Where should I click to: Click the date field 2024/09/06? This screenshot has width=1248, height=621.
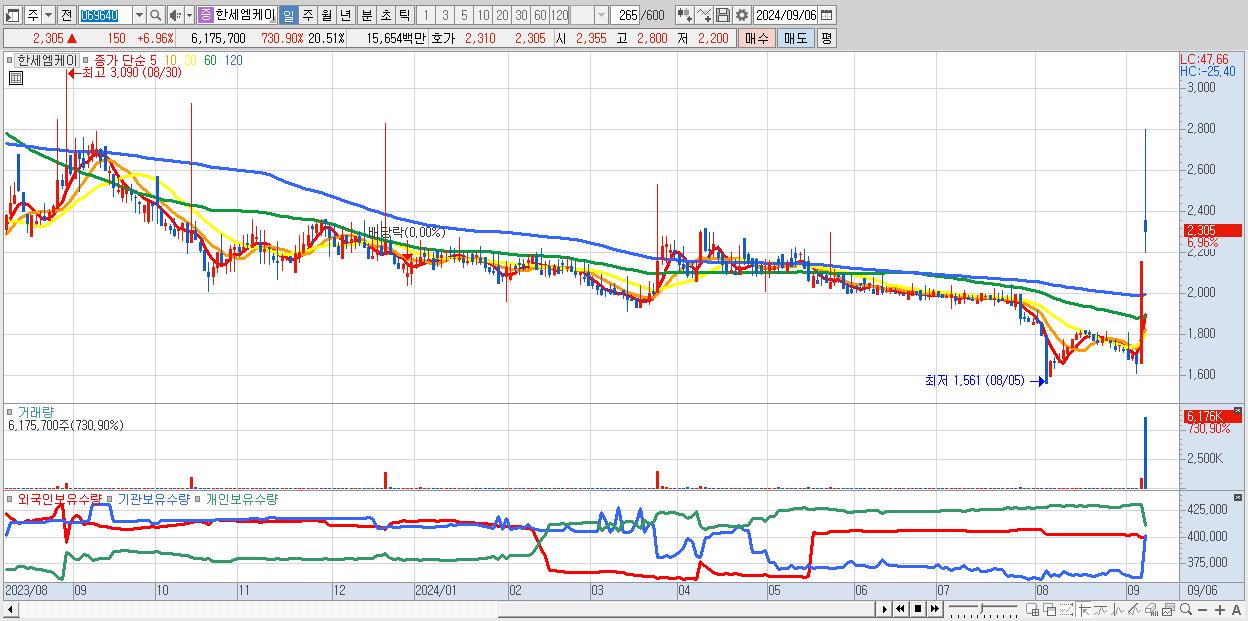coord(786,15)
